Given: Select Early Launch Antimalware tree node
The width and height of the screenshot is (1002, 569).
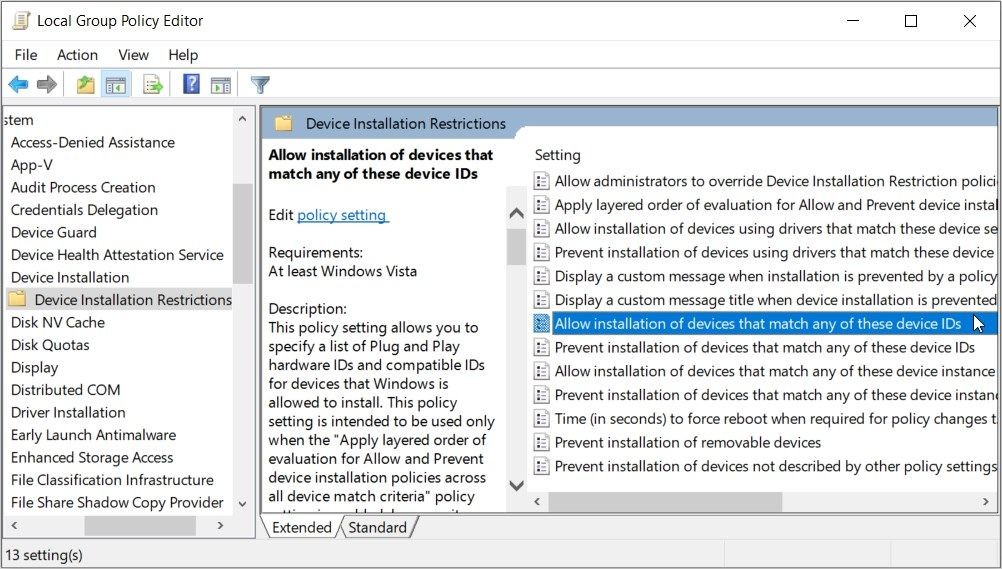Looking at the screenshot, I should [93, 435].
